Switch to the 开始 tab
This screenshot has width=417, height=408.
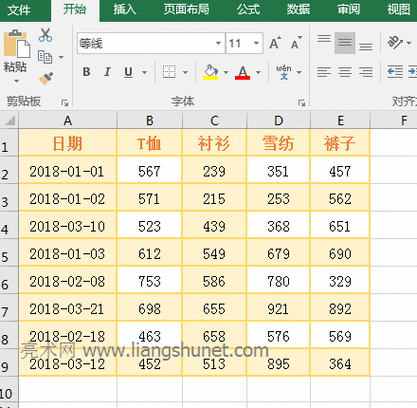pyautogui.click(x=75, y=10)
